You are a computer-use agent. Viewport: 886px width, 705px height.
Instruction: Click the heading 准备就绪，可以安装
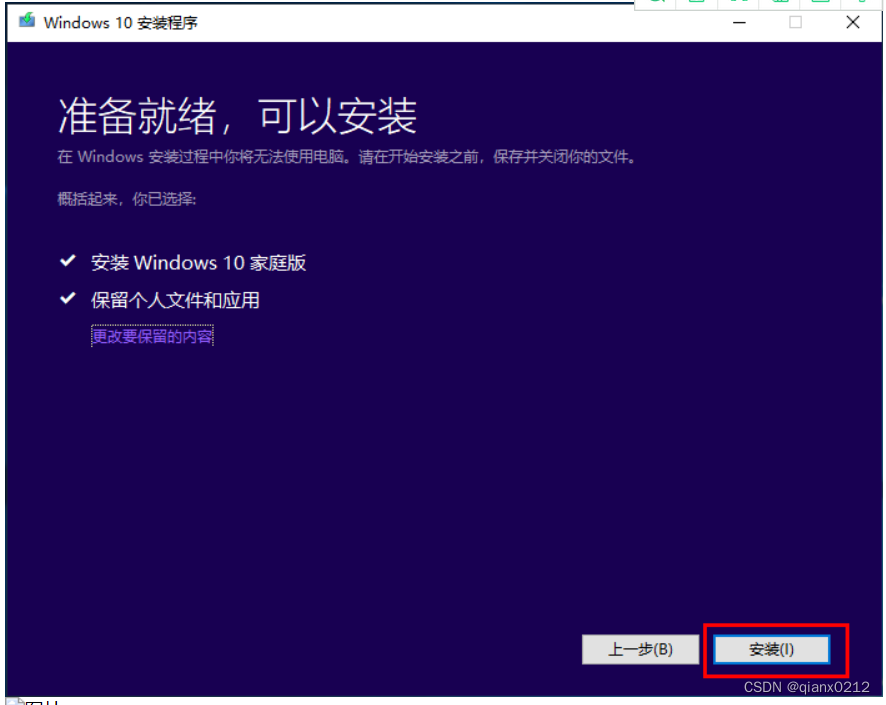pos(237,116)
